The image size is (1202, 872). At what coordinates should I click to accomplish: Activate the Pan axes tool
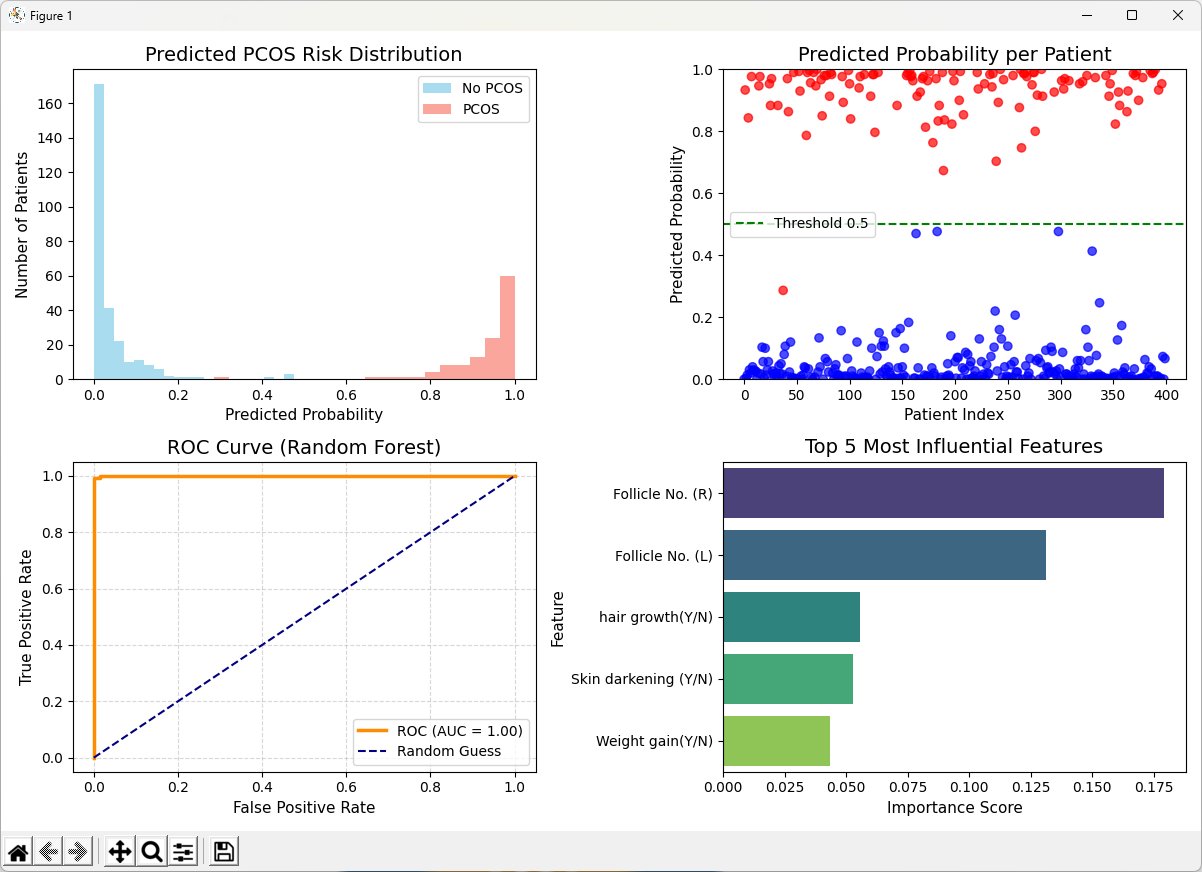(x=120, y=852)
